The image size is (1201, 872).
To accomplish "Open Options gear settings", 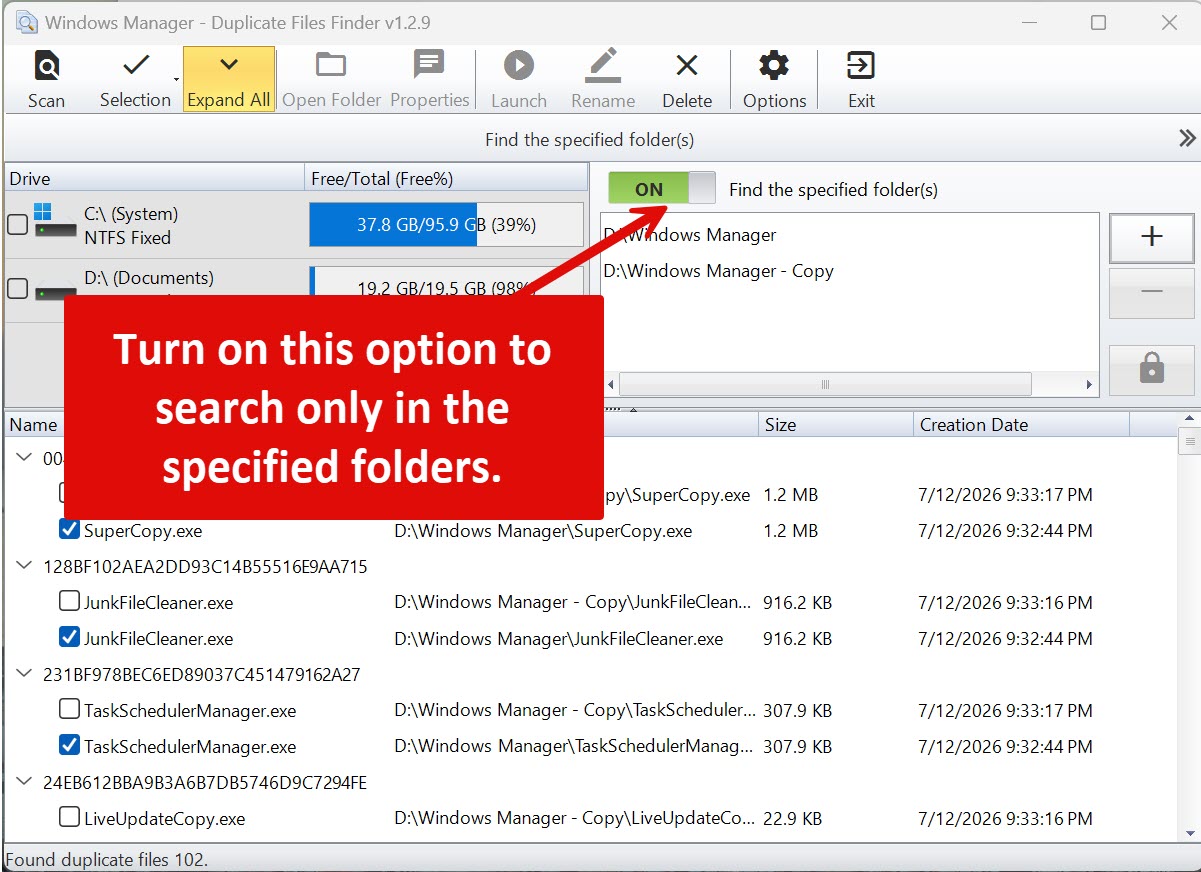I will click(774, 79).
